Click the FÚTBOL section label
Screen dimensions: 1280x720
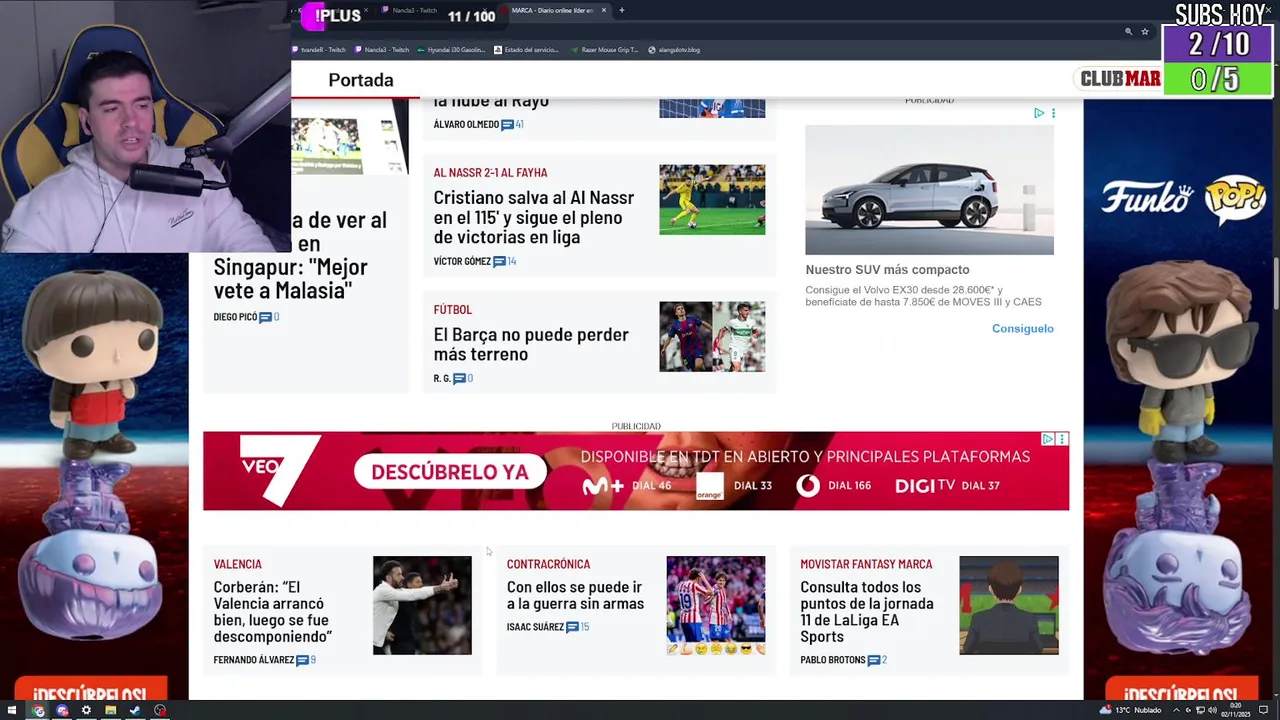pos(452,310)
